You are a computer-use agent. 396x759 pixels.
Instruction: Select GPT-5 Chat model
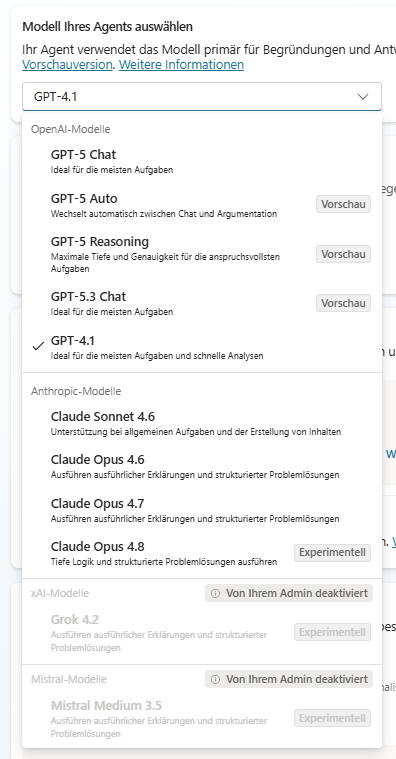[202, 161]
